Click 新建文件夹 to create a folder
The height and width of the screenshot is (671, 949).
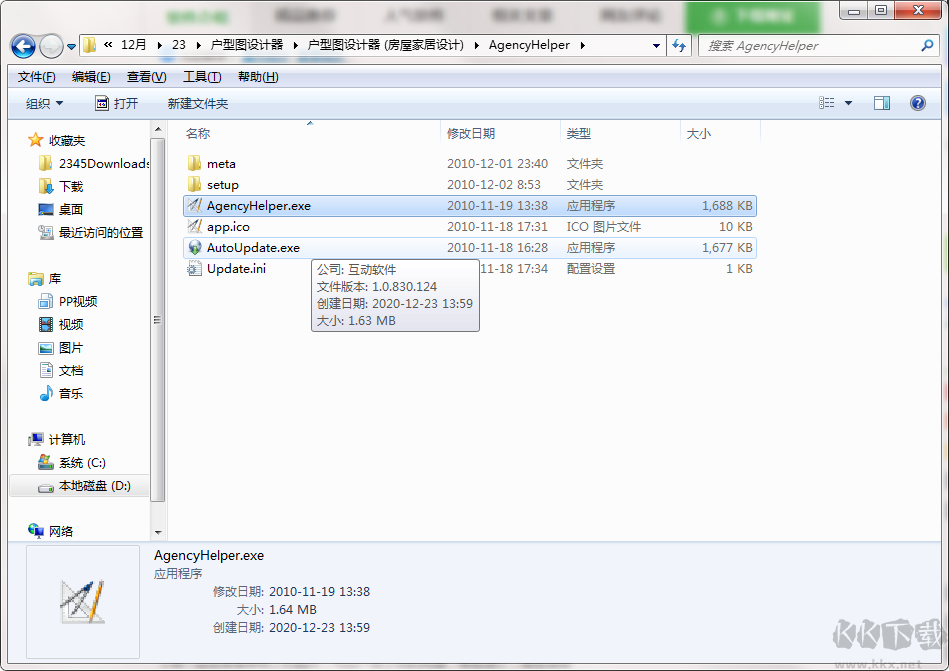(x=197, y=103)
